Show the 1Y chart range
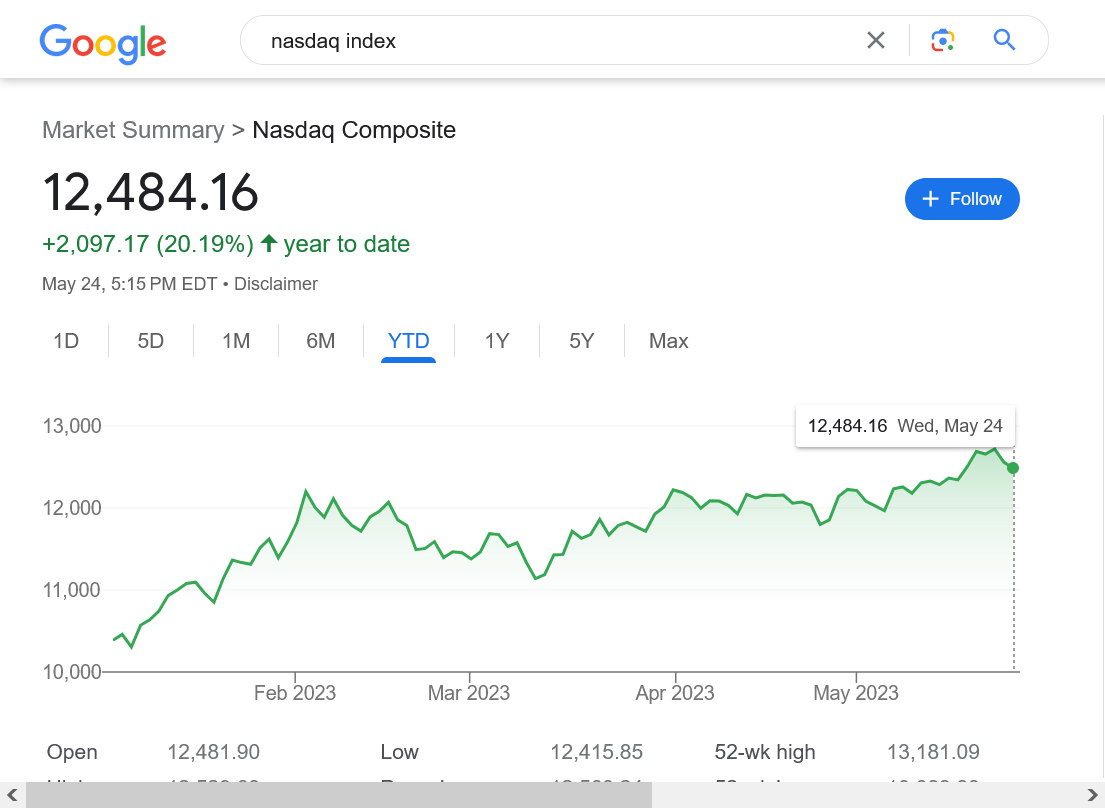The height and width of the screenshot is (808, 1105). (497, 341)
